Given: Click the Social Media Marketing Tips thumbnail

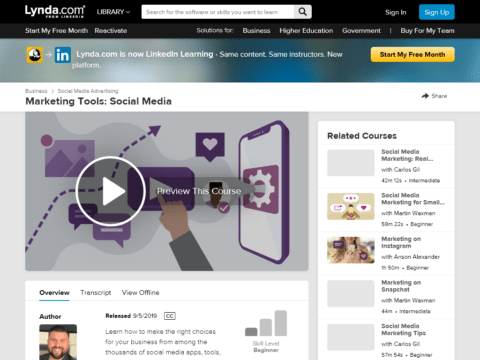Looking at the screenshot, I should (351, 337).
